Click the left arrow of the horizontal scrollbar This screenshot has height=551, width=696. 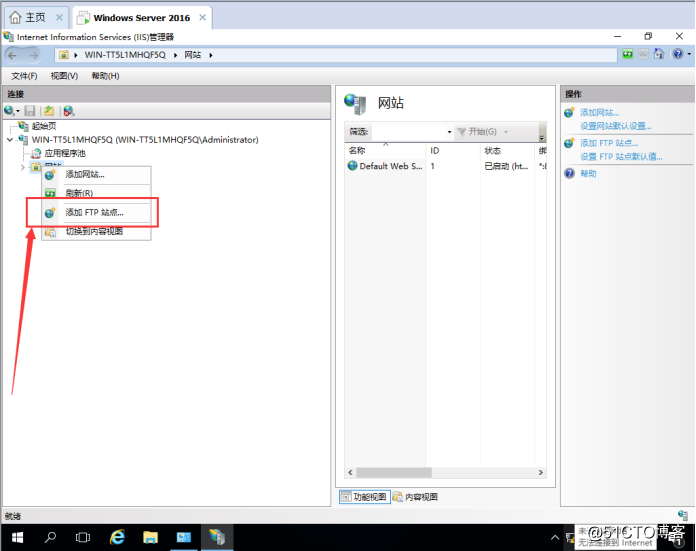tap(350, 472)
